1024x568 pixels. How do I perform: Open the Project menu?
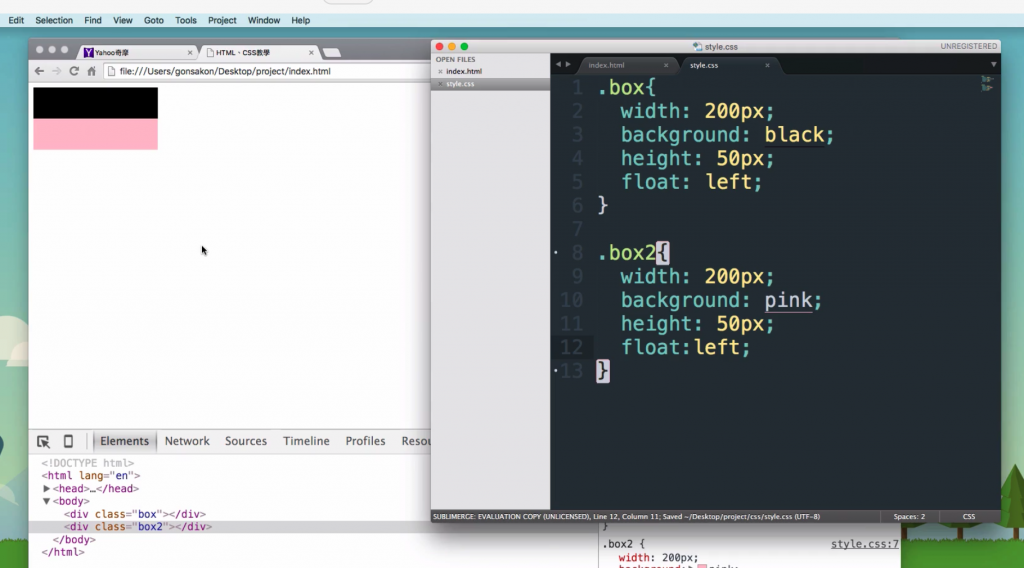point(222,20)
